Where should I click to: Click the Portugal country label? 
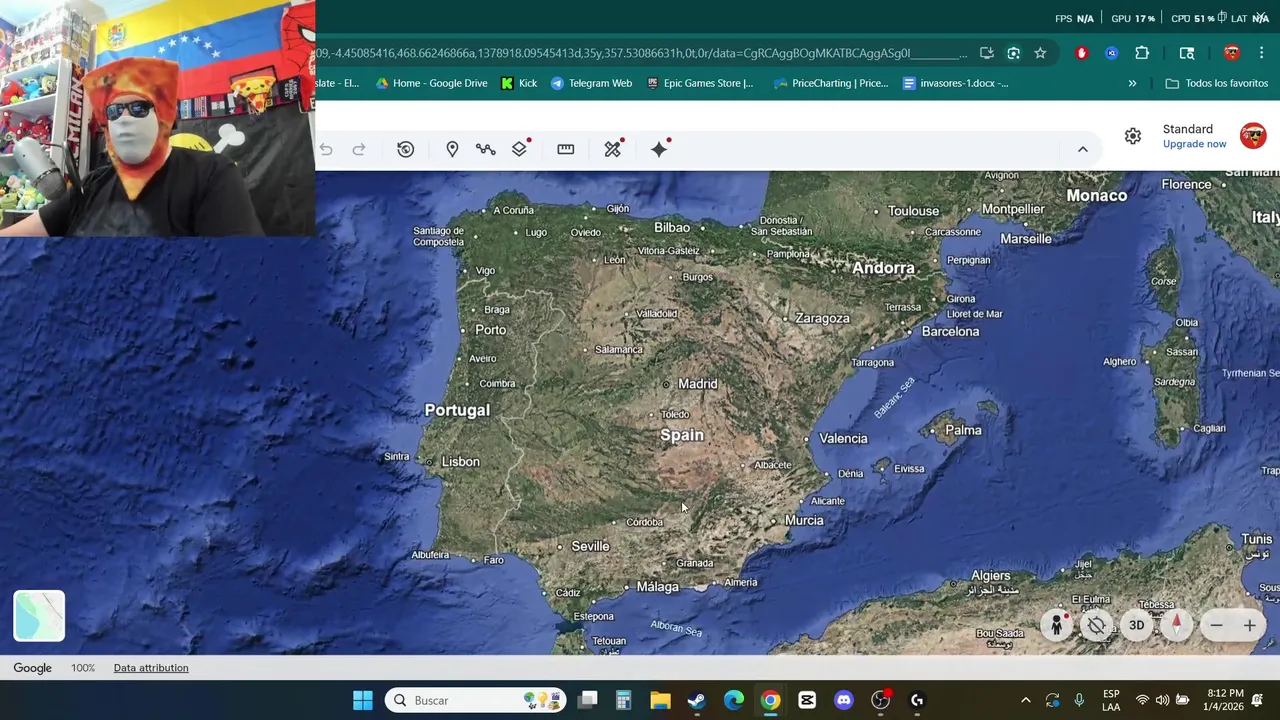(457, 410)
